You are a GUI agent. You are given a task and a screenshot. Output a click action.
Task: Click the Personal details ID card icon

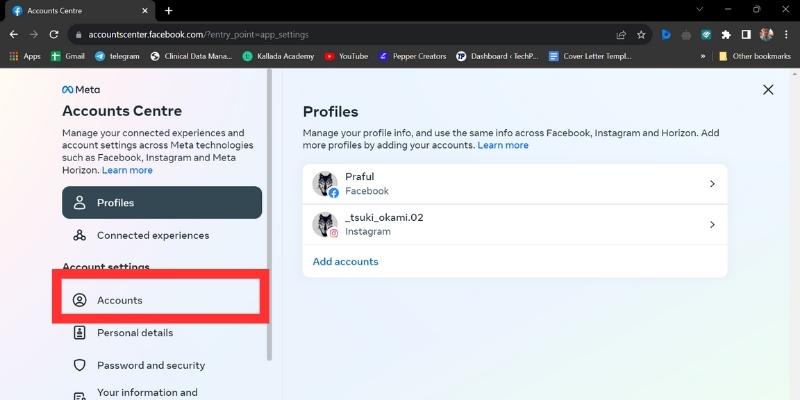point(80,333)
